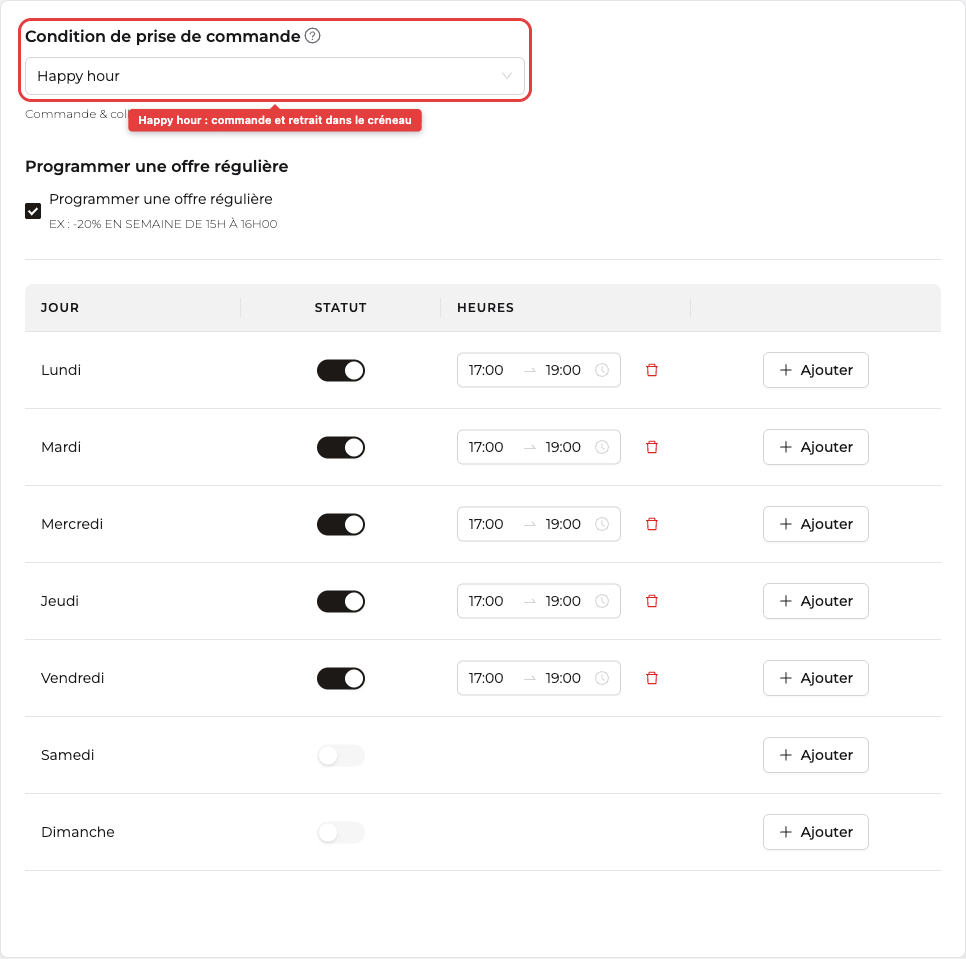Screen dimensions: 966x959
Task: Delete the Mardi time slot
Action: [652, 447]
